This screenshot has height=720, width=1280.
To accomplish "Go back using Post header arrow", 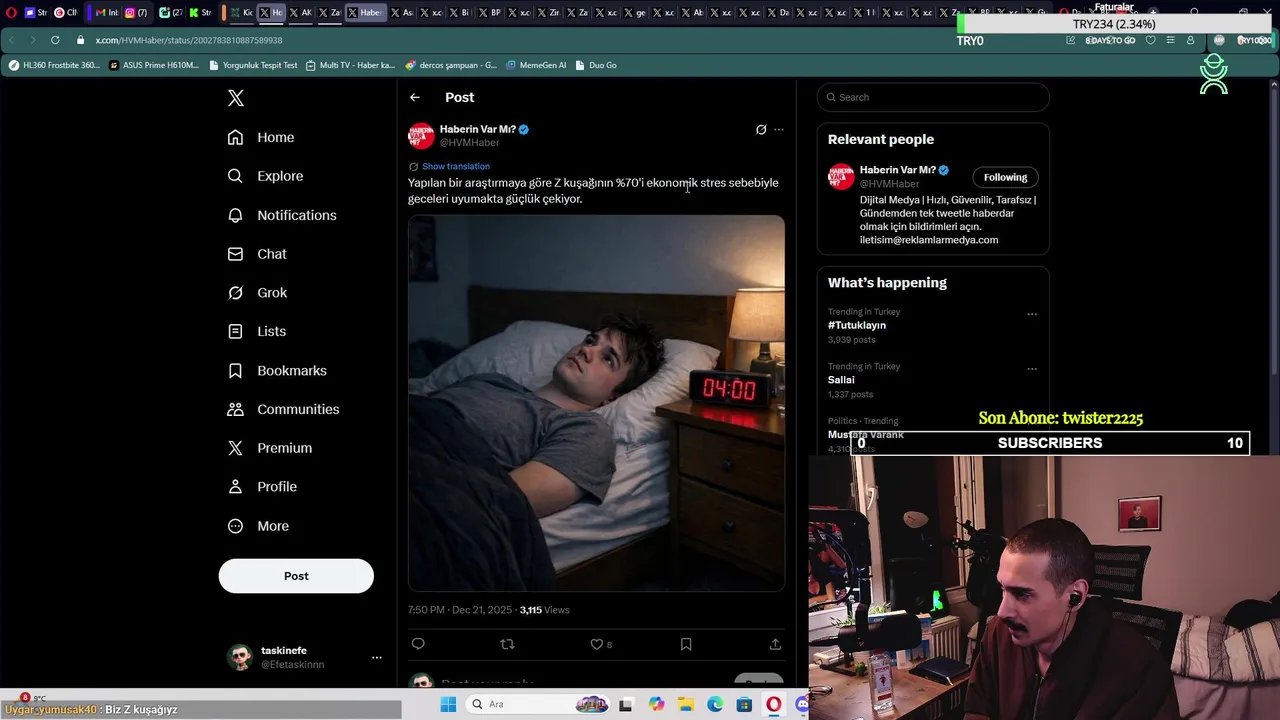I will point(415,97).
